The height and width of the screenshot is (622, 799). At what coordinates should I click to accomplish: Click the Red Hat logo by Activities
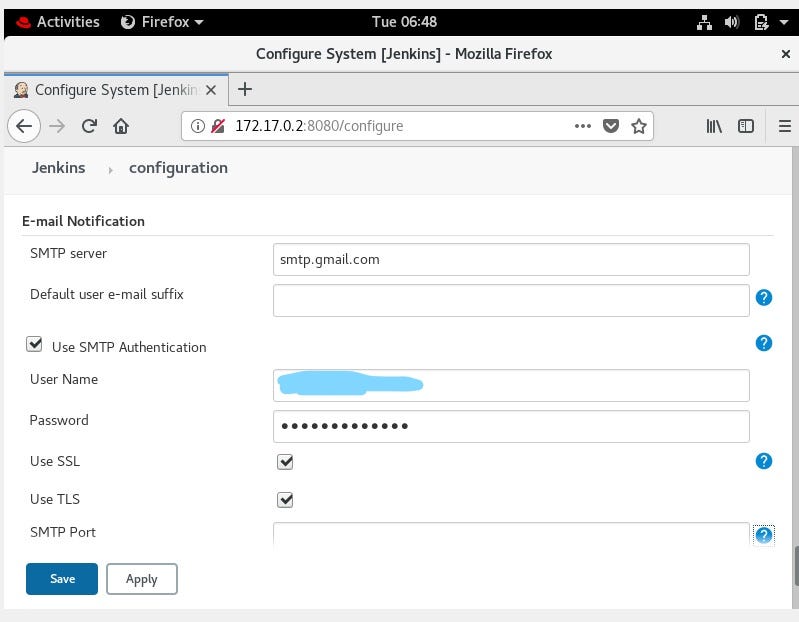click(x=23, y=22)
